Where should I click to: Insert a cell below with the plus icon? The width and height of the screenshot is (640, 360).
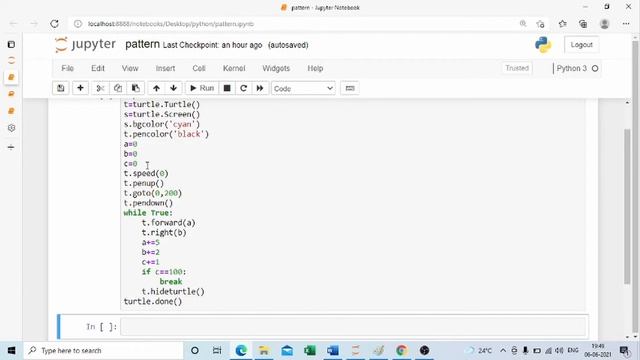tap(80, 88)
